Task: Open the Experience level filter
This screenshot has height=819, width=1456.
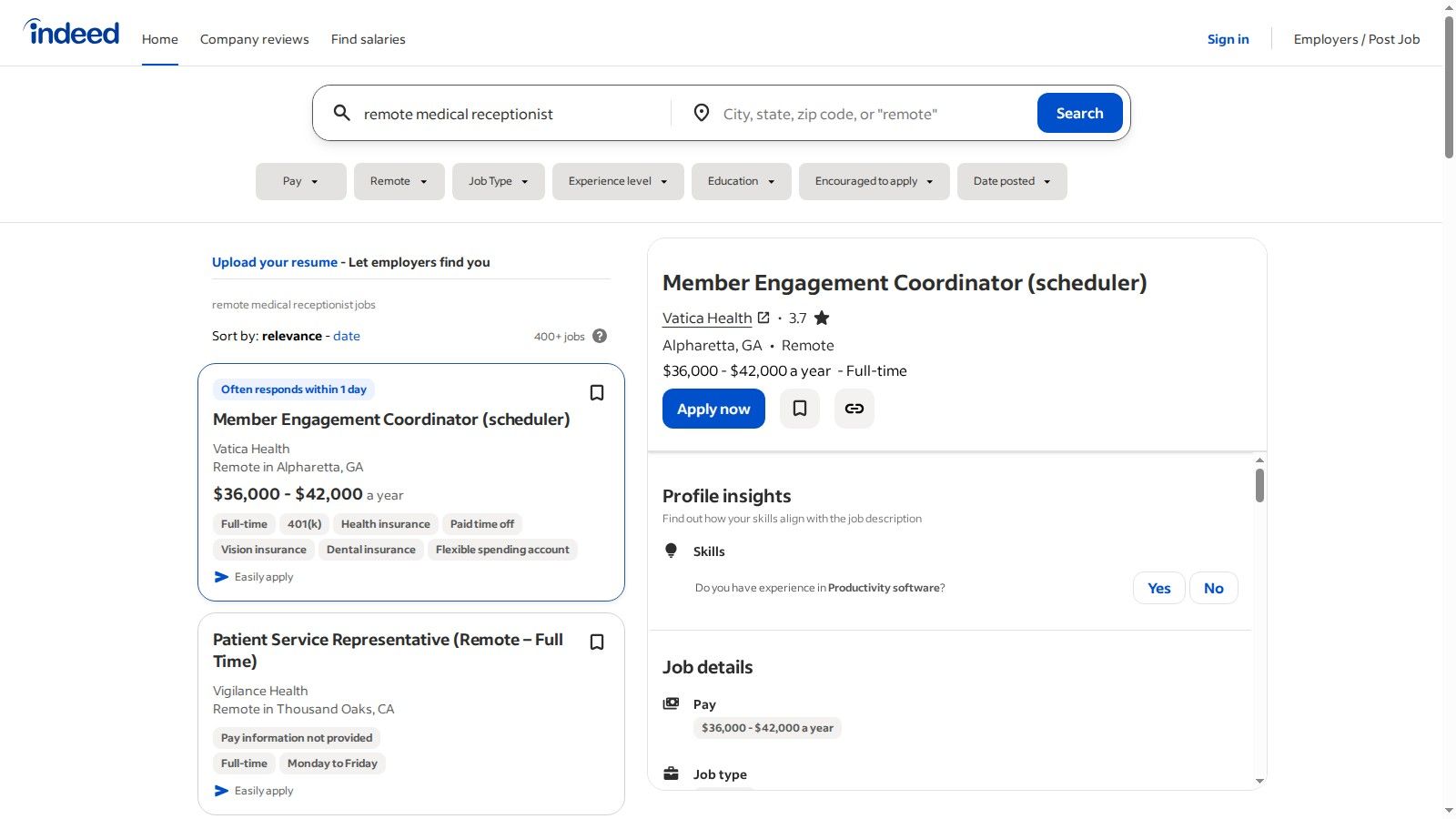Action: click(x=617, y=181)
